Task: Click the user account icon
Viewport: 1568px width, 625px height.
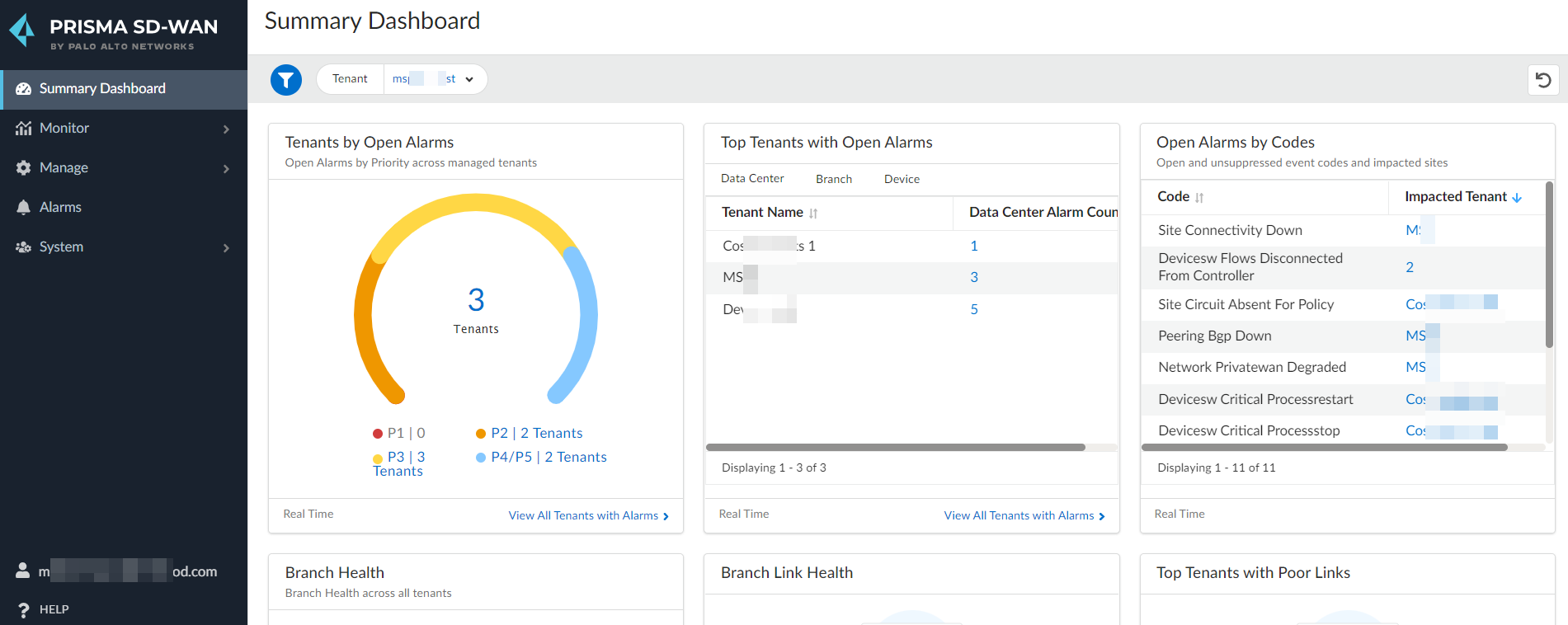Action: pos(23,571)
